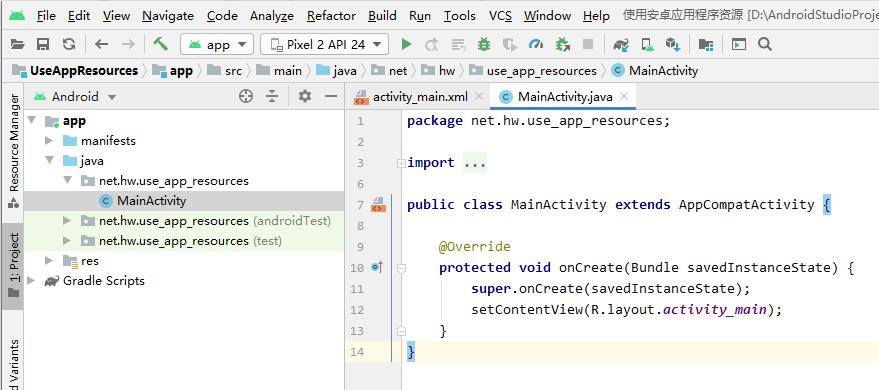Click the Select Opened File target icon

tap(246, 96)
